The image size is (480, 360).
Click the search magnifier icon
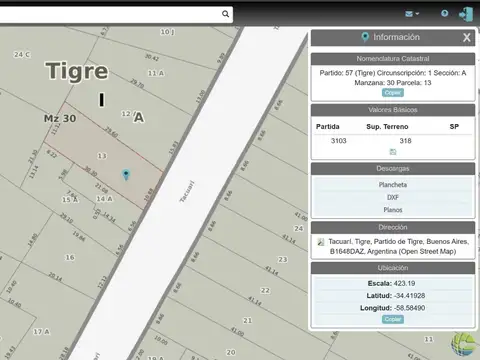coord(225,14)
